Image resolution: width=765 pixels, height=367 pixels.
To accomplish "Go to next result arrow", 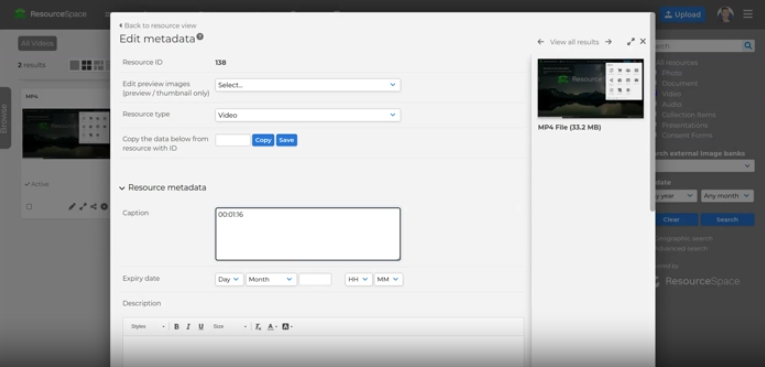I will pos(608,42).
